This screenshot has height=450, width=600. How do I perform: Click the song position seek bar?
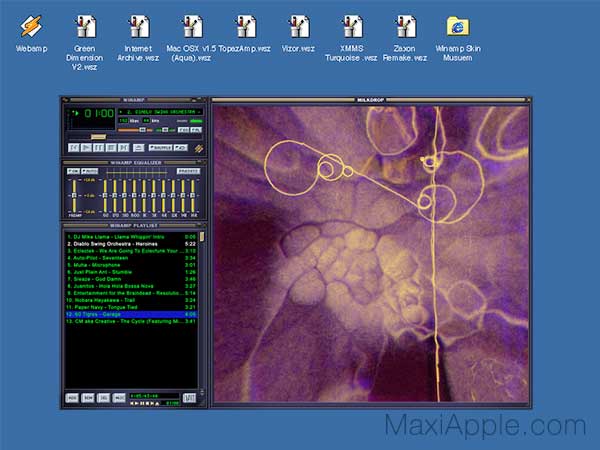click(134, 137)
